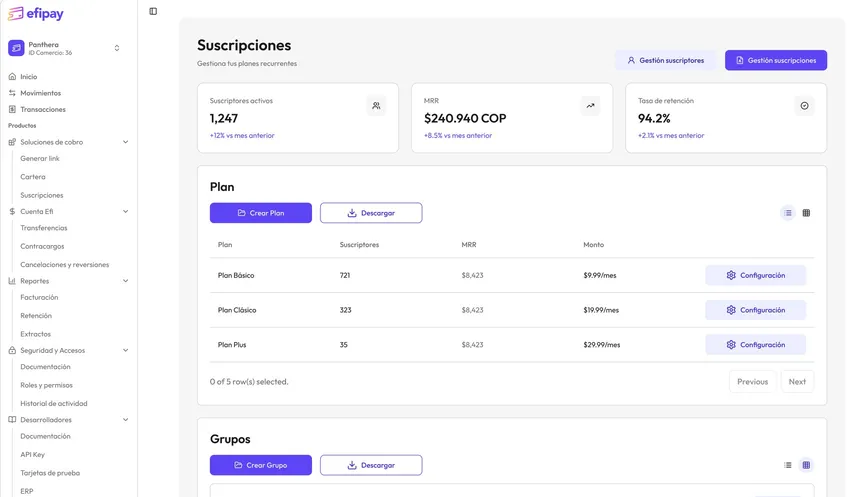
Task: Collapse the Soluciones de cobro section
Action: [x=126, y=142]
